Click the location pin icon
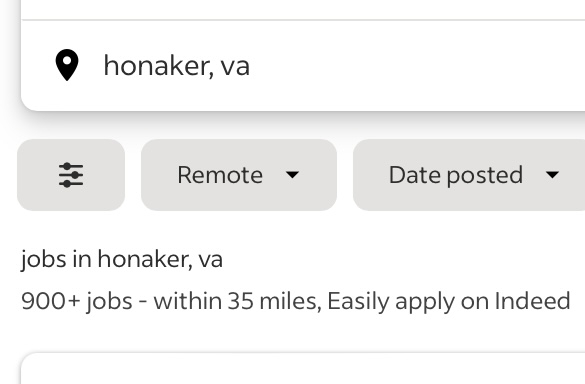 pyautogui.click(x=67, y=65)
